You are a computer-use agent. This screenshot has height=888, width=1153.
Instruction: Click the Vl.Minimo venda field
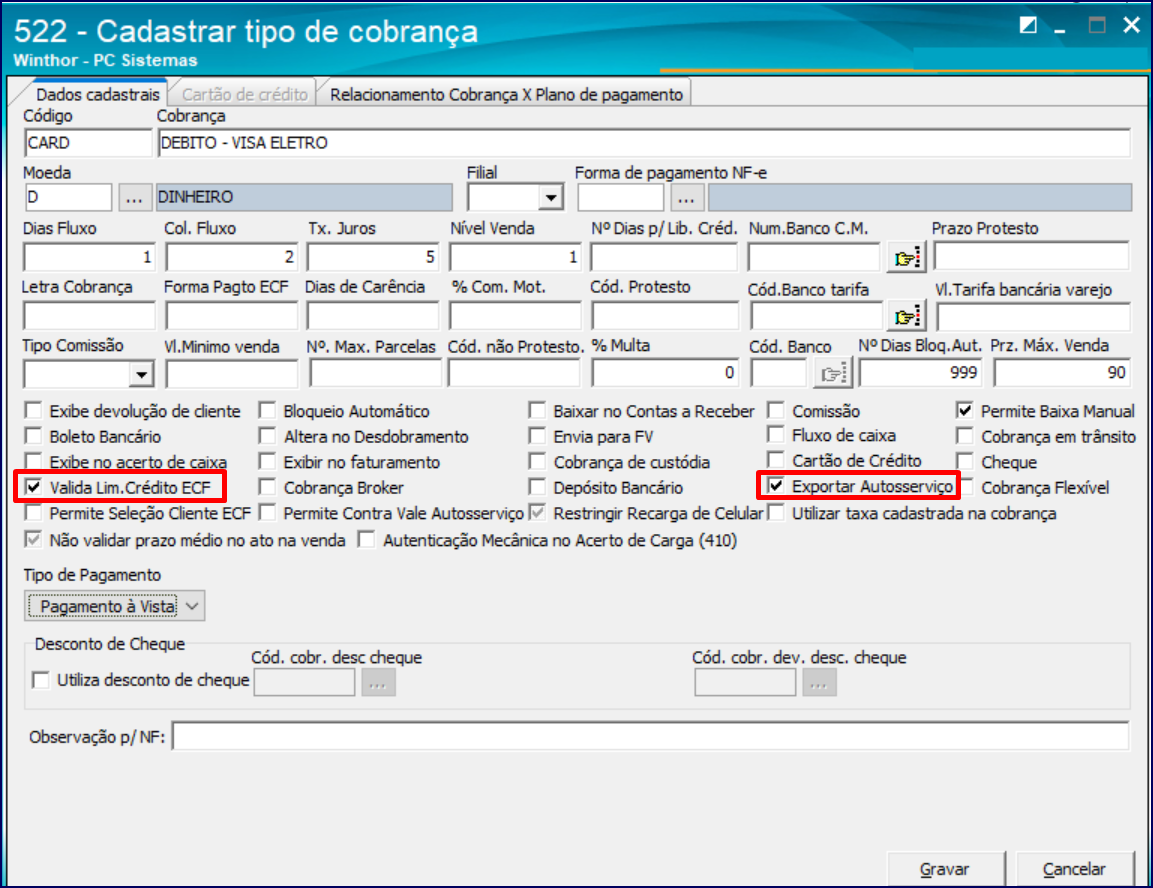pos(231,374)
